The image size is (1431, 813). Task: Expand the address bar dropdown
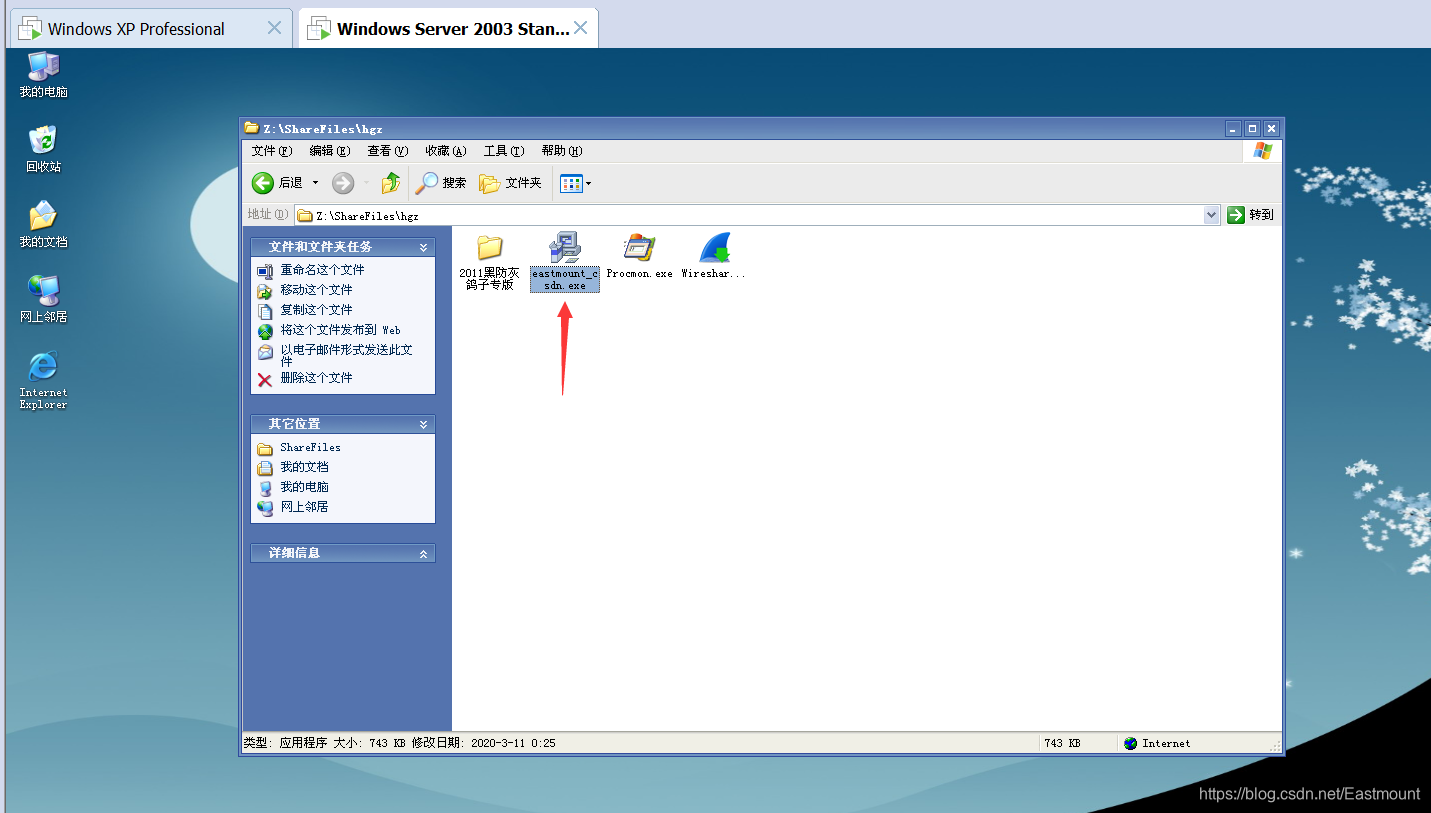(x=1211, y=214)
